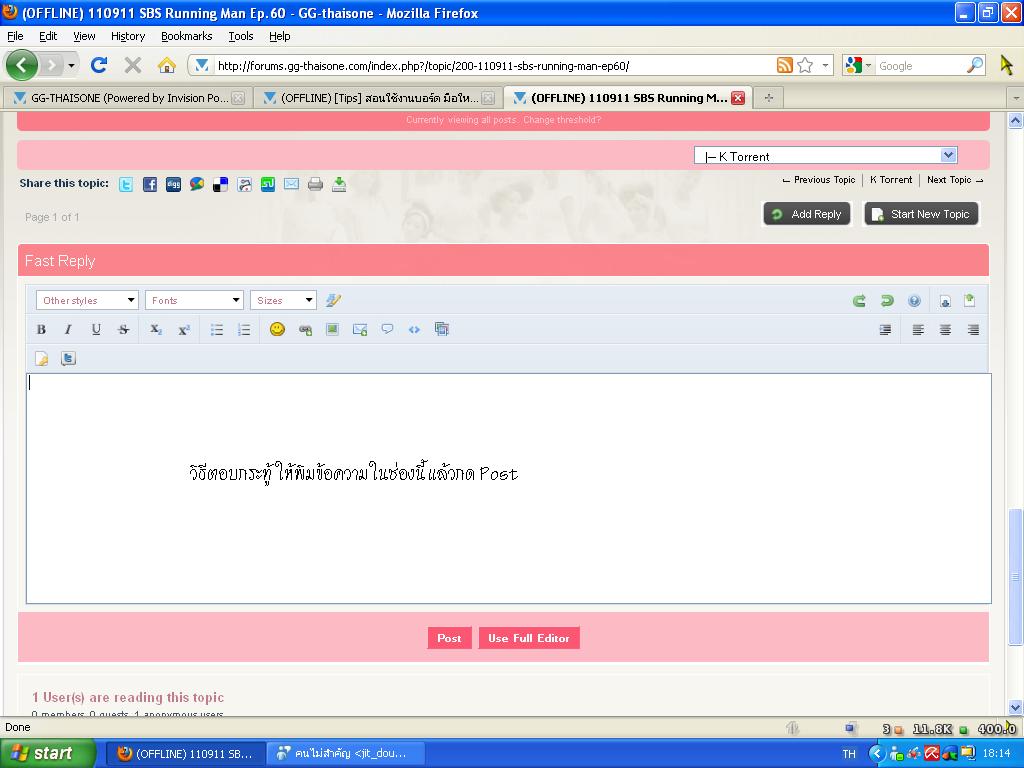The image size is (1024, 768).
Task: Click Start New Topic button
Action: click(921, 214)
